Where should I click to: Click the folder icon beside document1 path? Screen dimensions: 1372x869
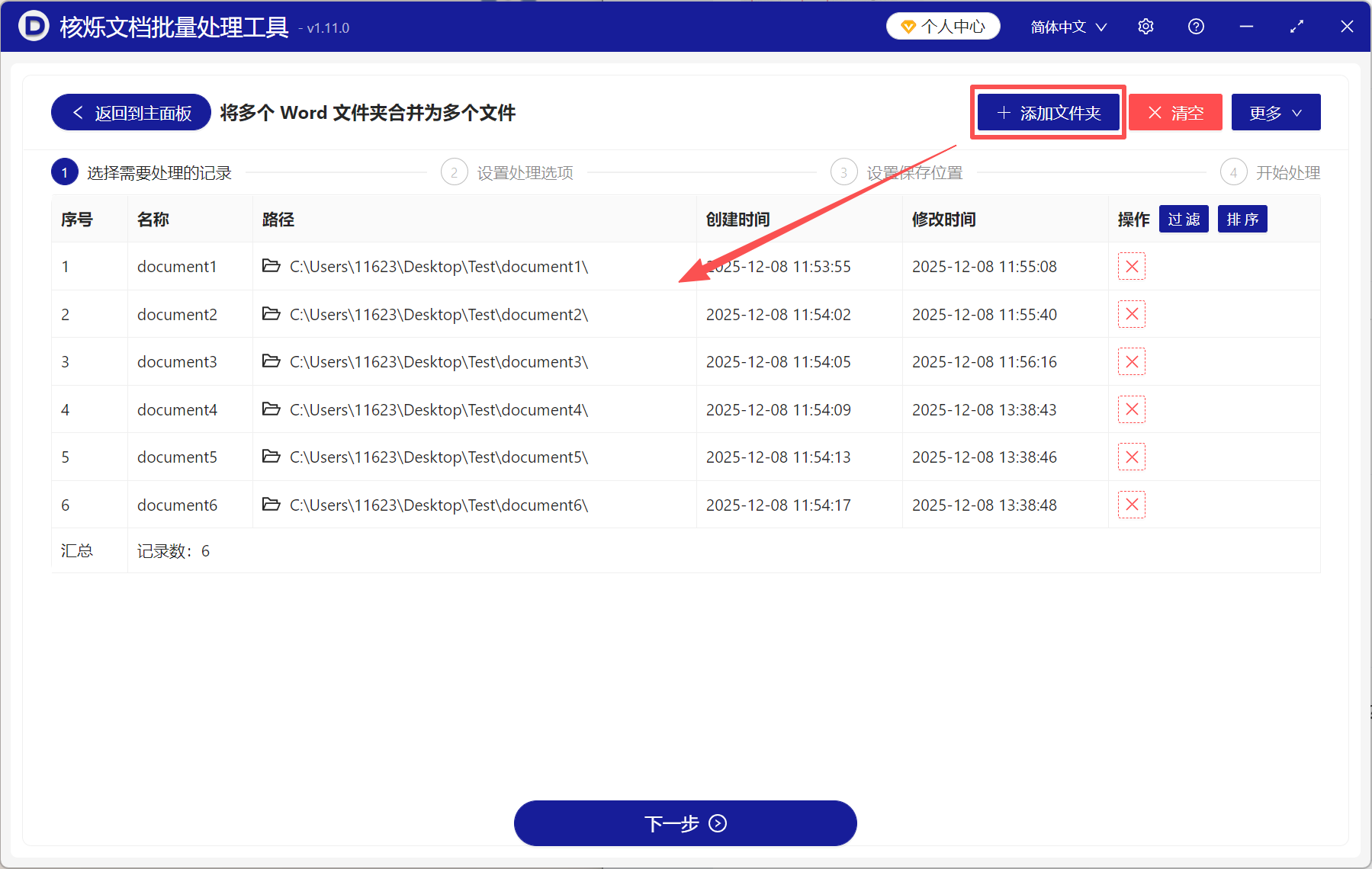click(272, 266)
